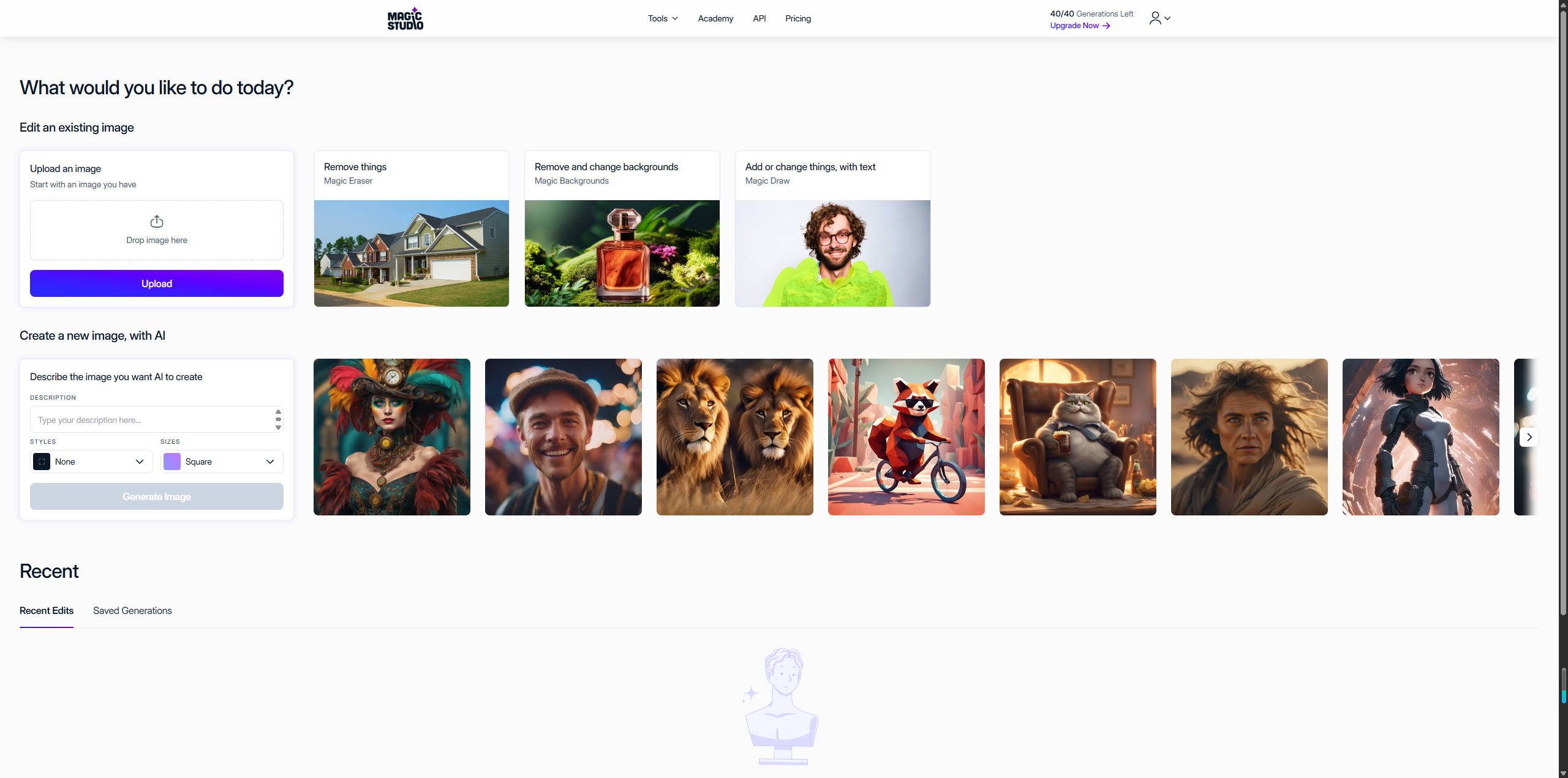Image resolution: width=1568 pixels, height=778 pixels.
Task: Click the houses photo in Magic Eraser
Action: pyautogui.click(x=412, y=253)
